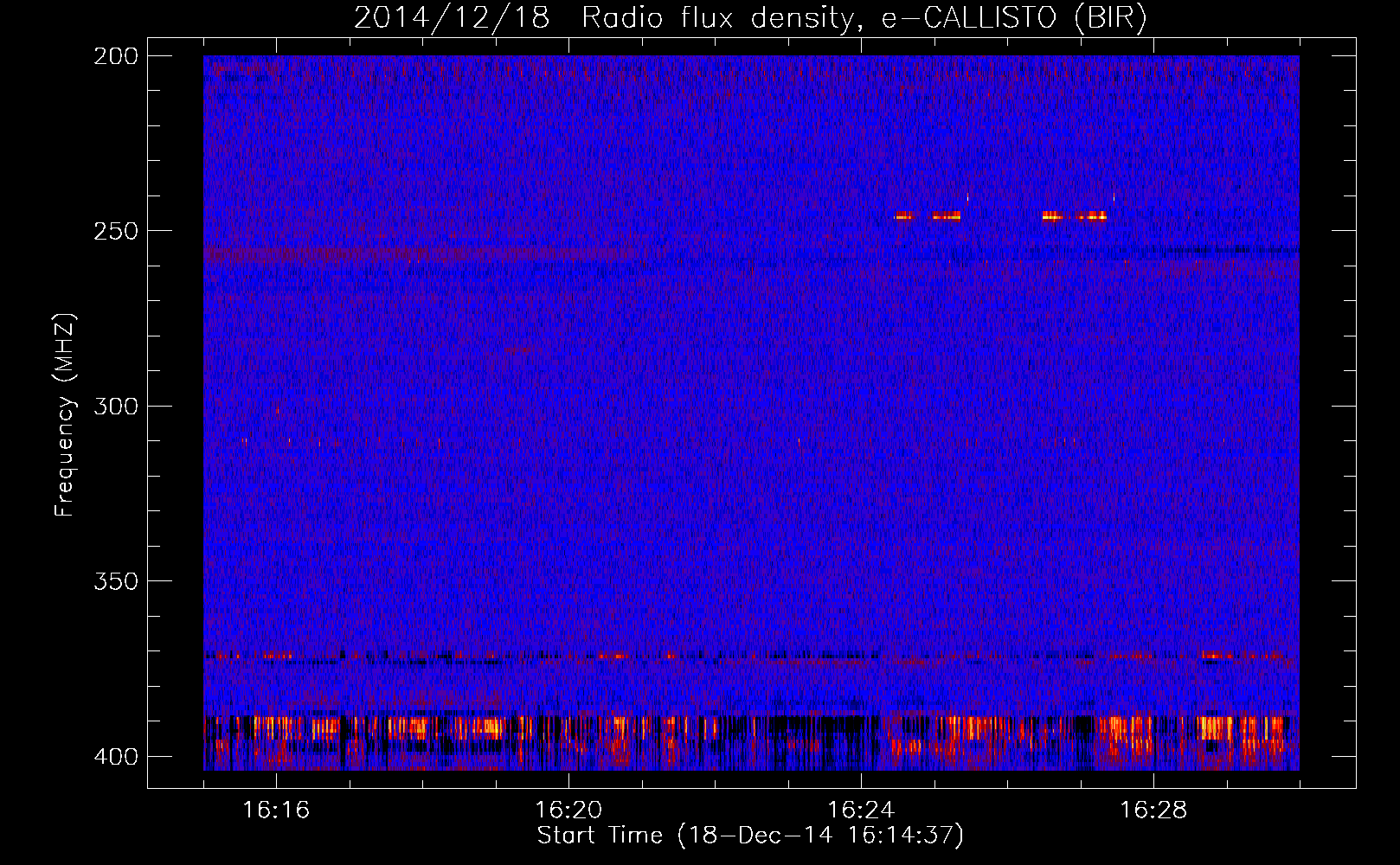Click the 16:16 time tick label
The width and height of the screenshot is (1400, 865).
pos(276,810)
